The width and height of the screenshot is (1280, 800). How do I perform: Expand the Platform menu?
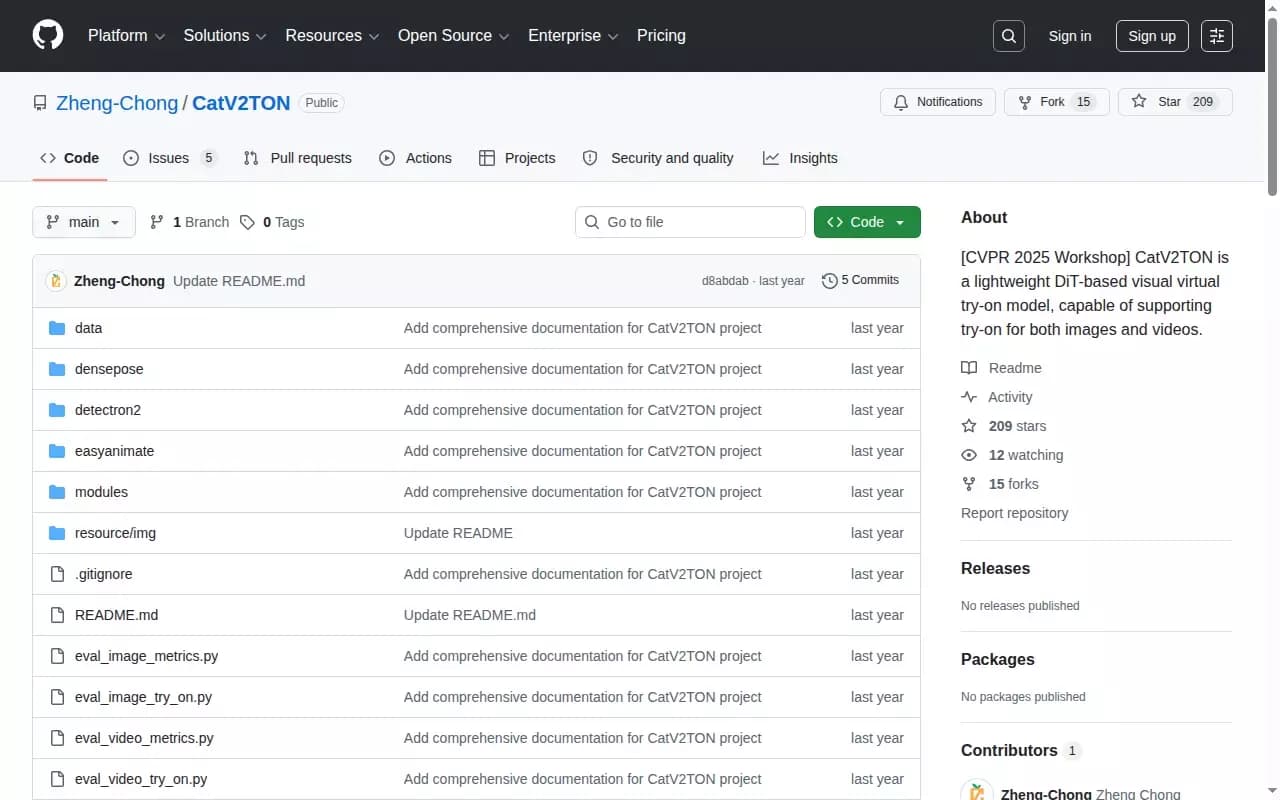click(126, 36)
